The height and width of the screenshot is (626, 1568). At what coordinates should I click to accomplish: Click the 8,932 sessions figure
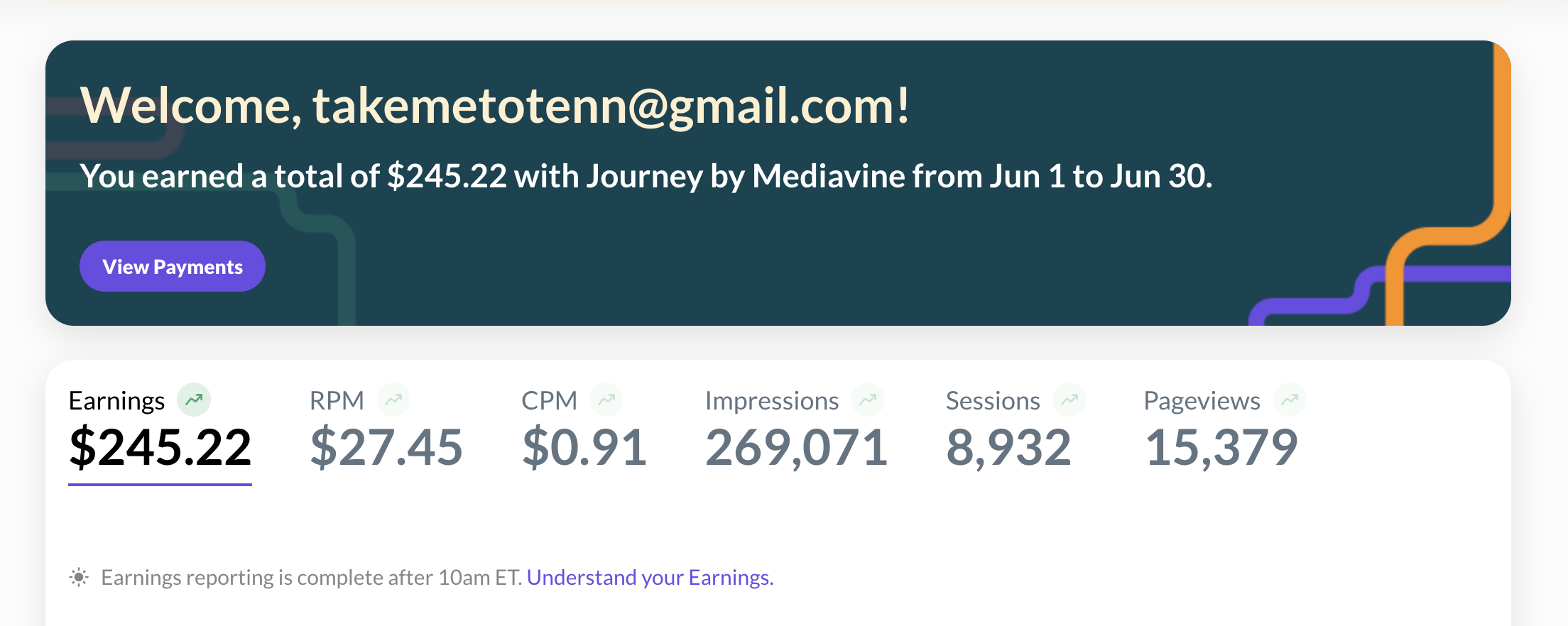click(x=1008, y=447)
